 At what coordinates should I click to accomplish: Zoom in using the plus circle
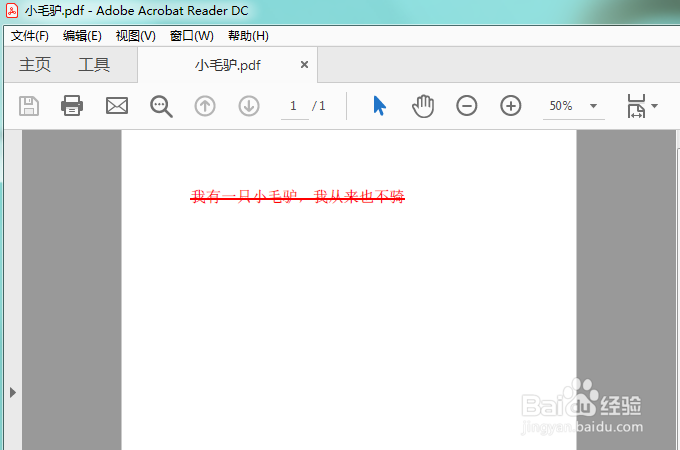pos(511,106)
